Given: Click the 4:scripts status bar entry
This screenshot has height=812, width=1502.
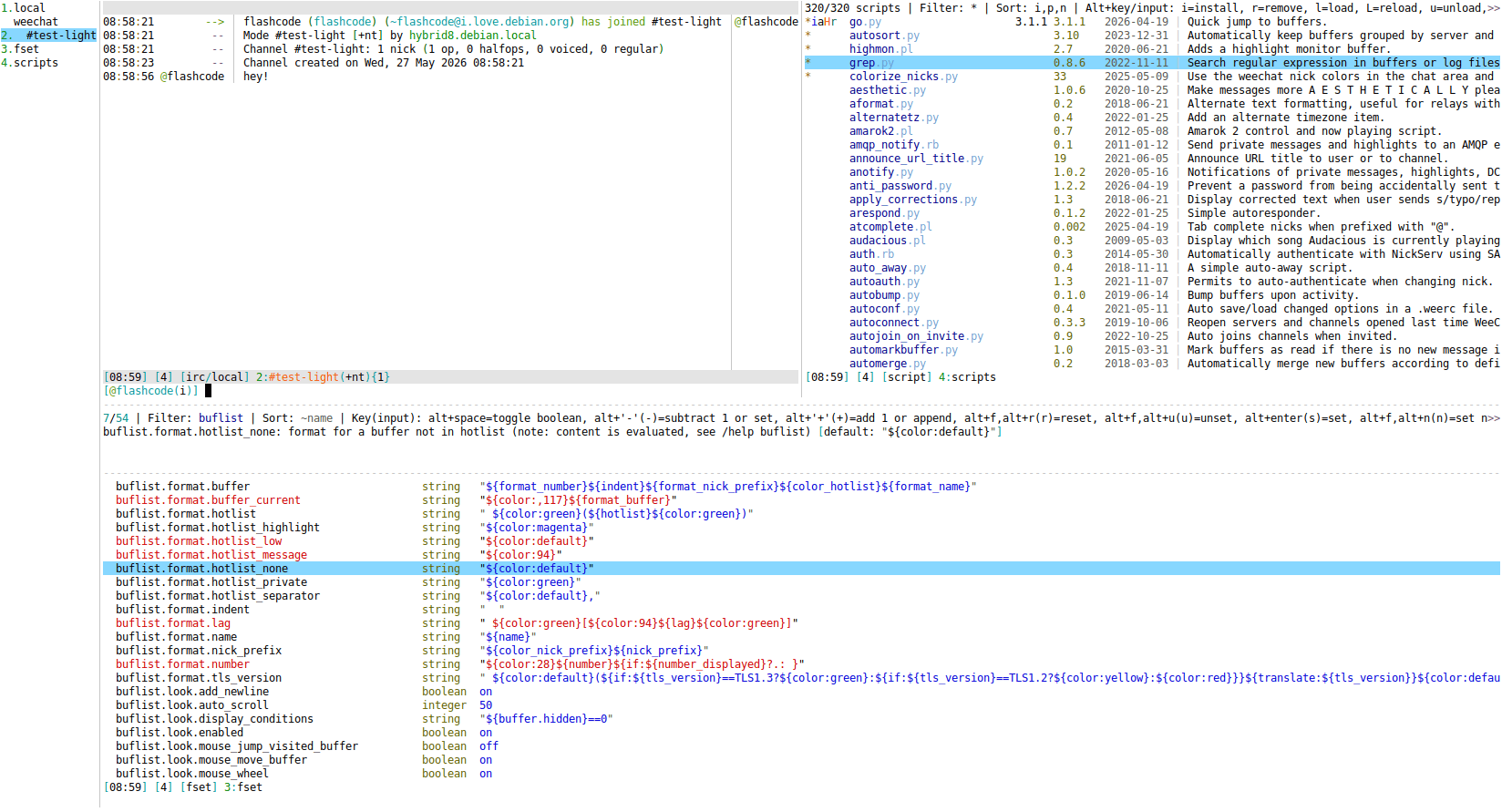Looking at the screenshot, I should click(x=967, y=377).
